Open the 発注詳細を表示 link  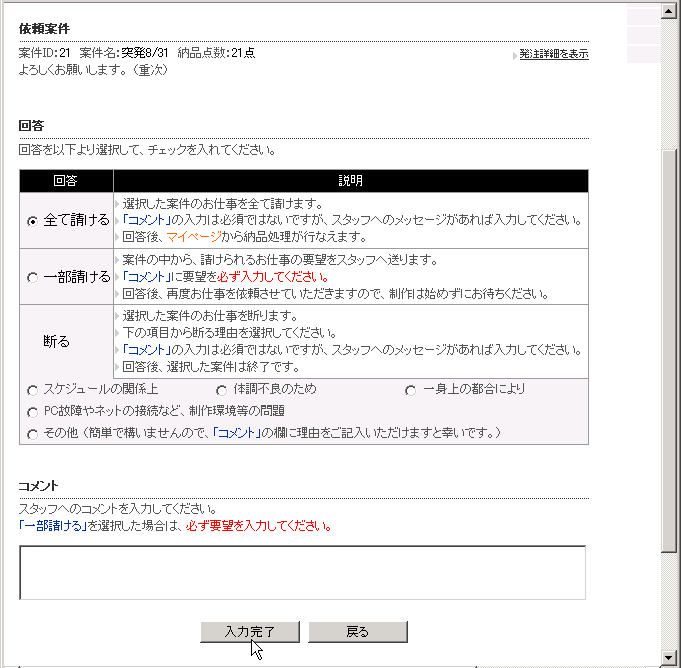tap(553, 54)
